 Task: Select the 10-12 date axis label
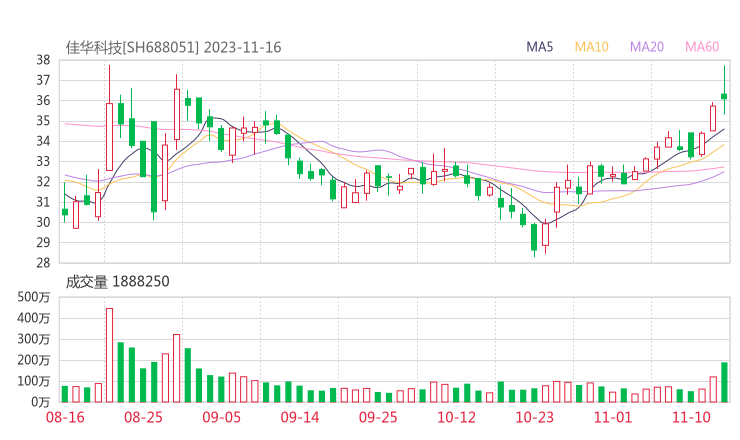457,416
